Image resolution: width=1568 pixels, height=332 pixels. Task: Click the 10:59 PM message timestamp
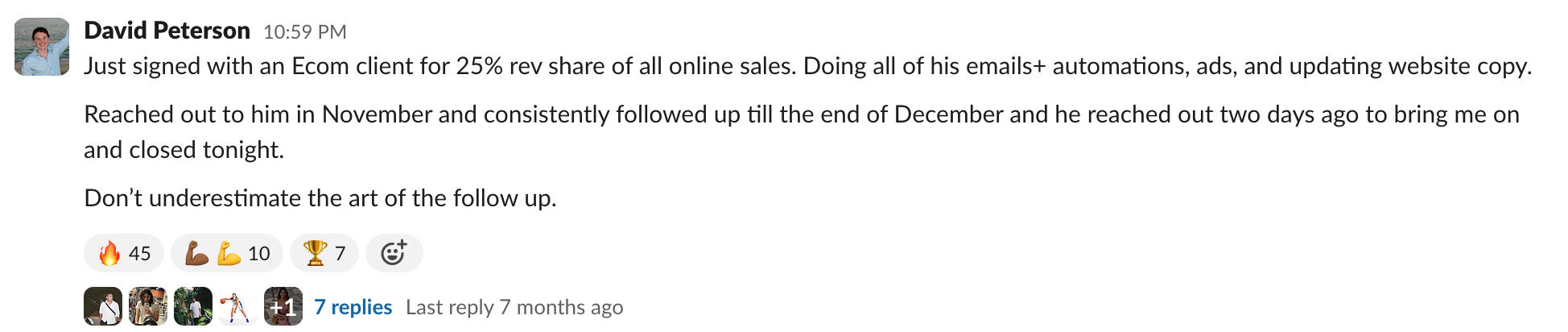tap(304, 31)
